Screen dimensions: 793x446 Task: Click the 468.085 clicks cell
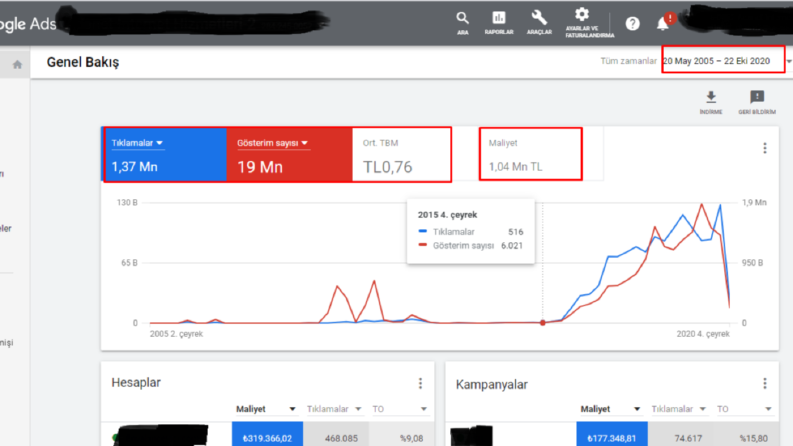(x=336, y=435)
